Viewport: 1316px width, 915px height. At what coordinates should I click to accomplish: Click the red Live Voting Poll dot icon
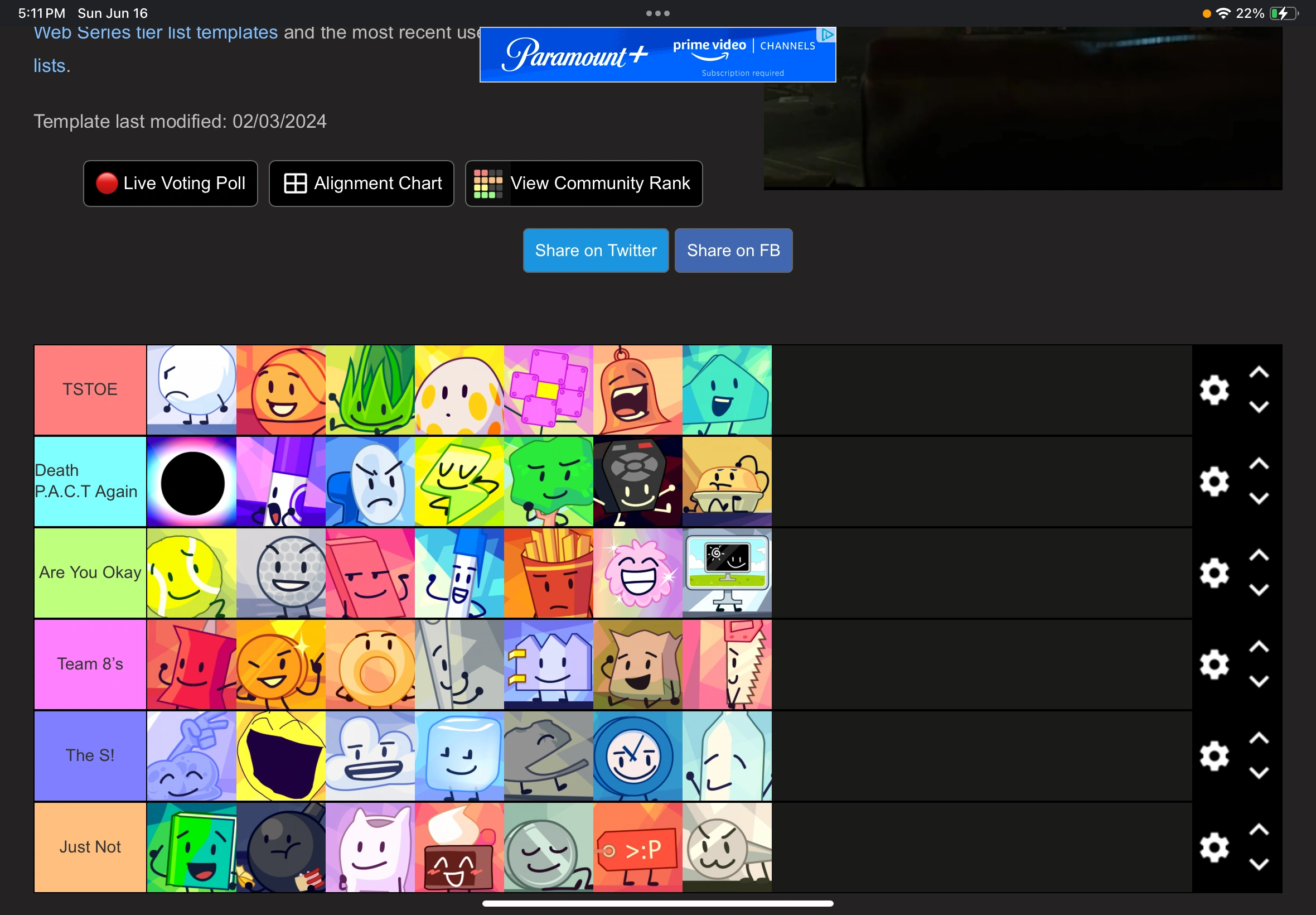[107, 184]
